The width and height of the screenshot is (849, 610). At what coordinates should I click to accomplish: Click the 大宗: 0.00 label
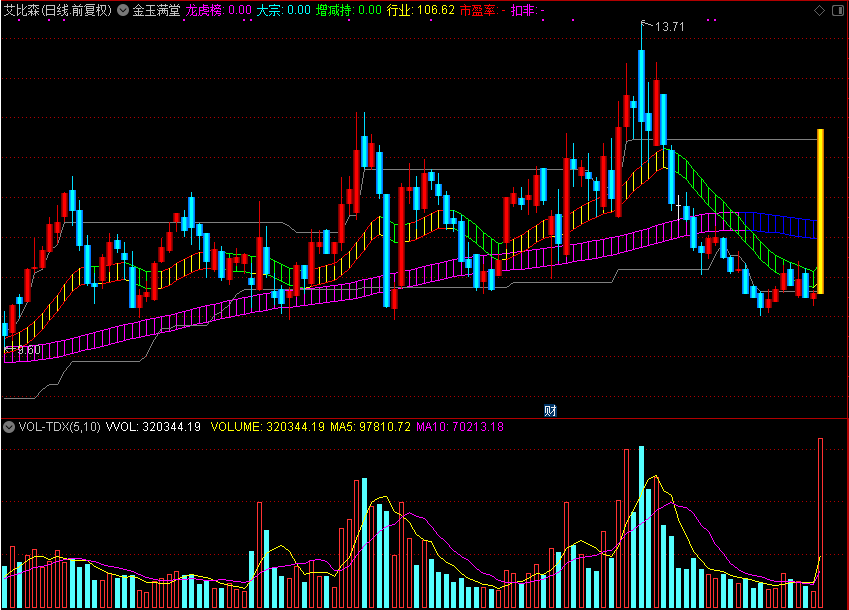283,10
